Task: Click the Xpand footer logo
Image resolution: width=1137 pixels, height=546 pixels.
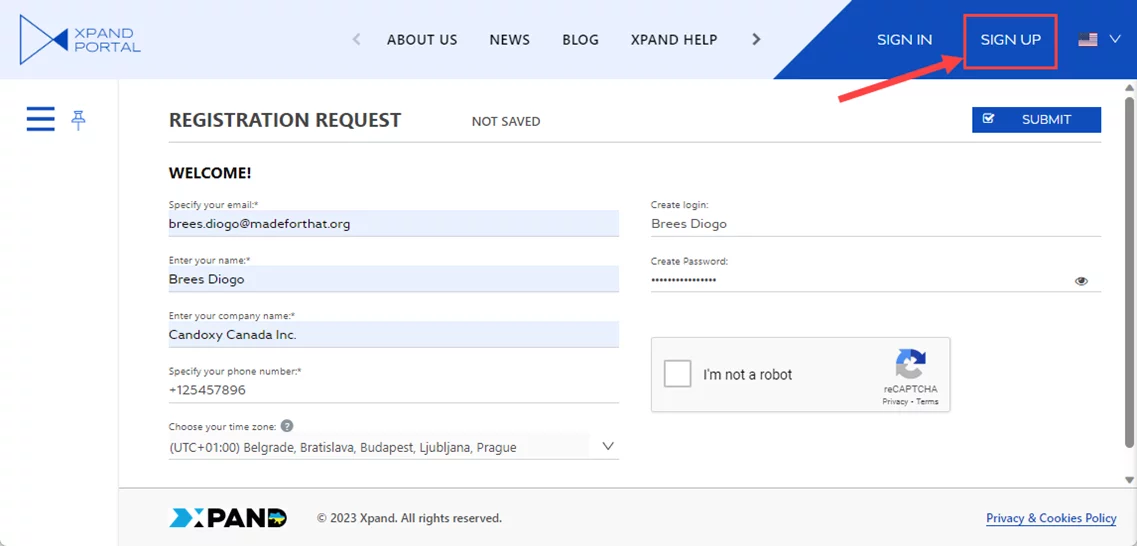Action: pyautogui.click(x=228, y=518)
